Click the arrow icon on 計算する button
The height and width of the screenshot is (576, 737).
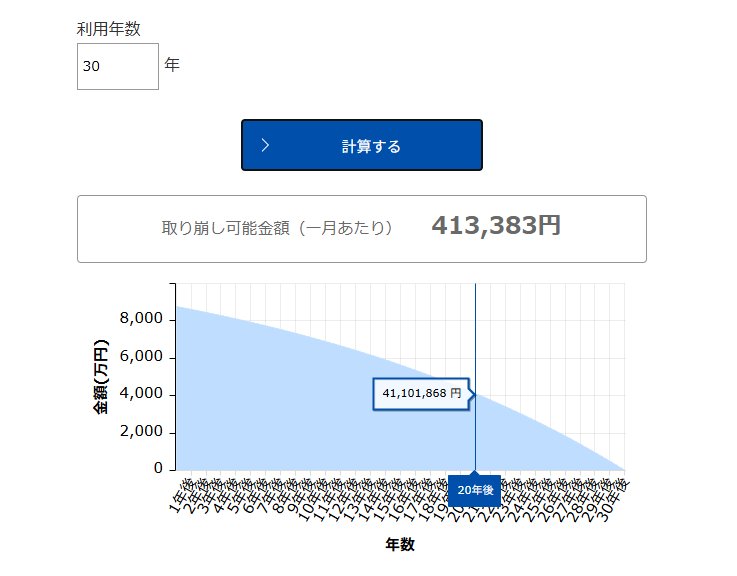point(265,146)
